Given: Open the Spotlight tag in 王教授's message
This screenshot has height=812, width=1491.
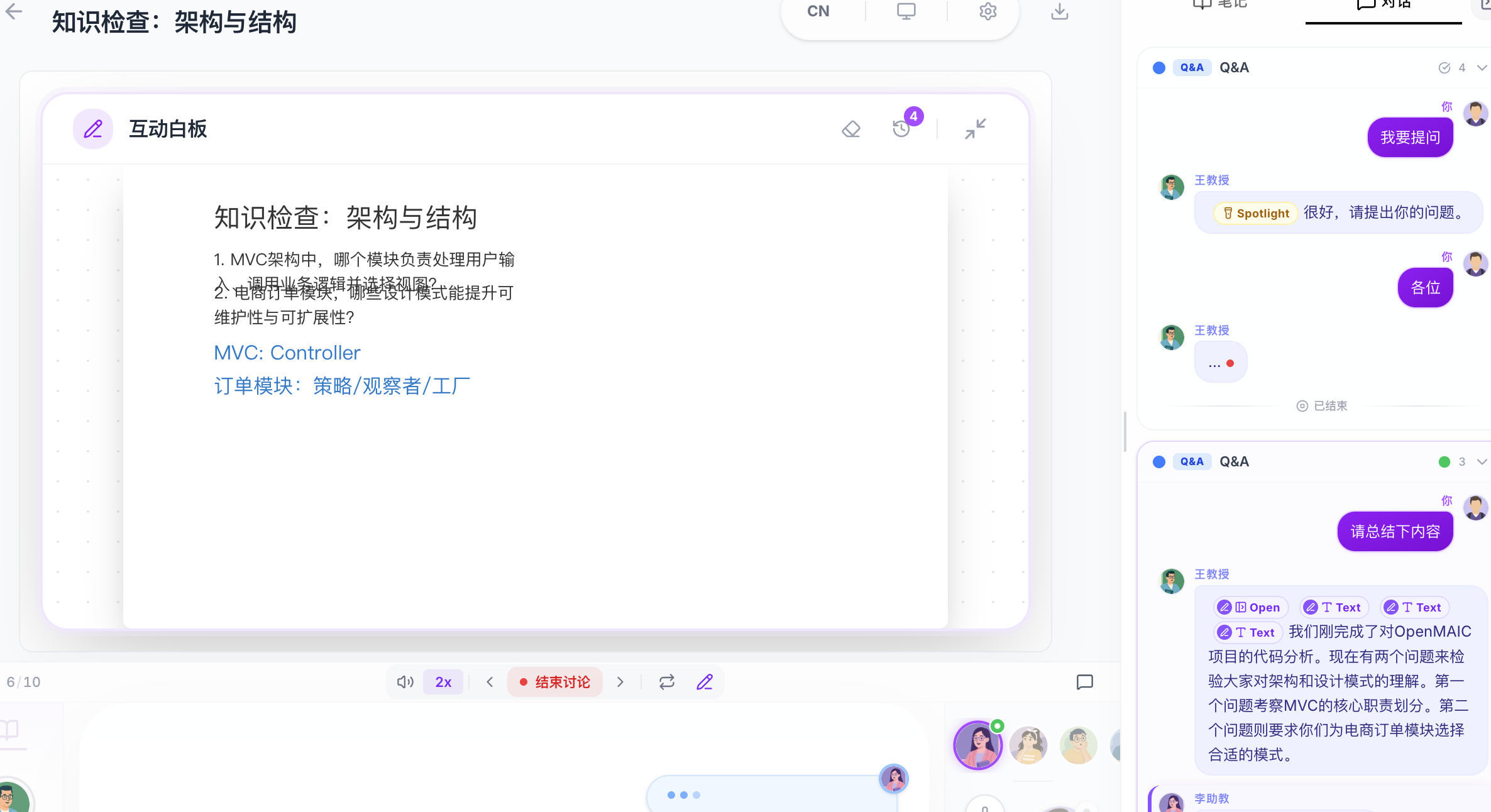Looking at the screenshot, I should pos(1255,213).
